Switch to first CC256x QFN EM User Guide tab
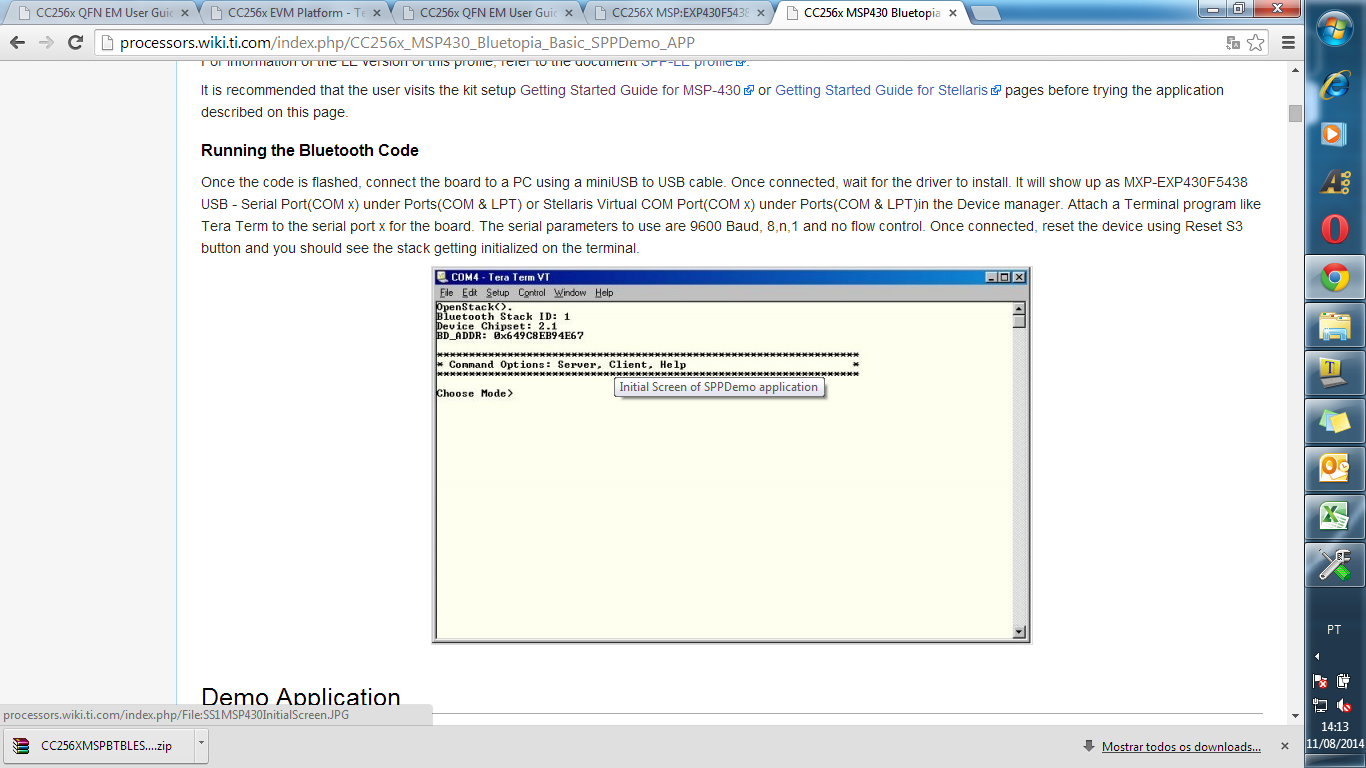The image size is (1366, 768). point(105,14)
